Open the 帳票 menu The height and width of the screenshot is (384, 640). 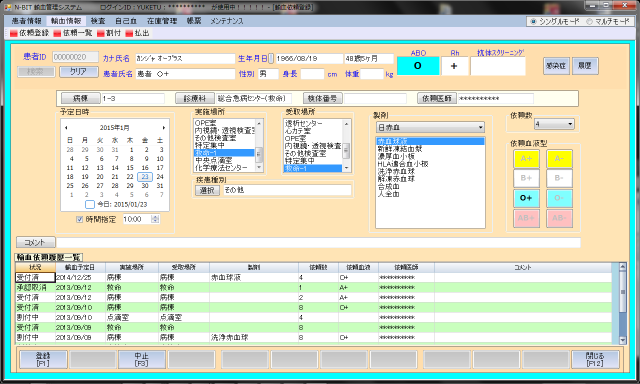[194, 21]
